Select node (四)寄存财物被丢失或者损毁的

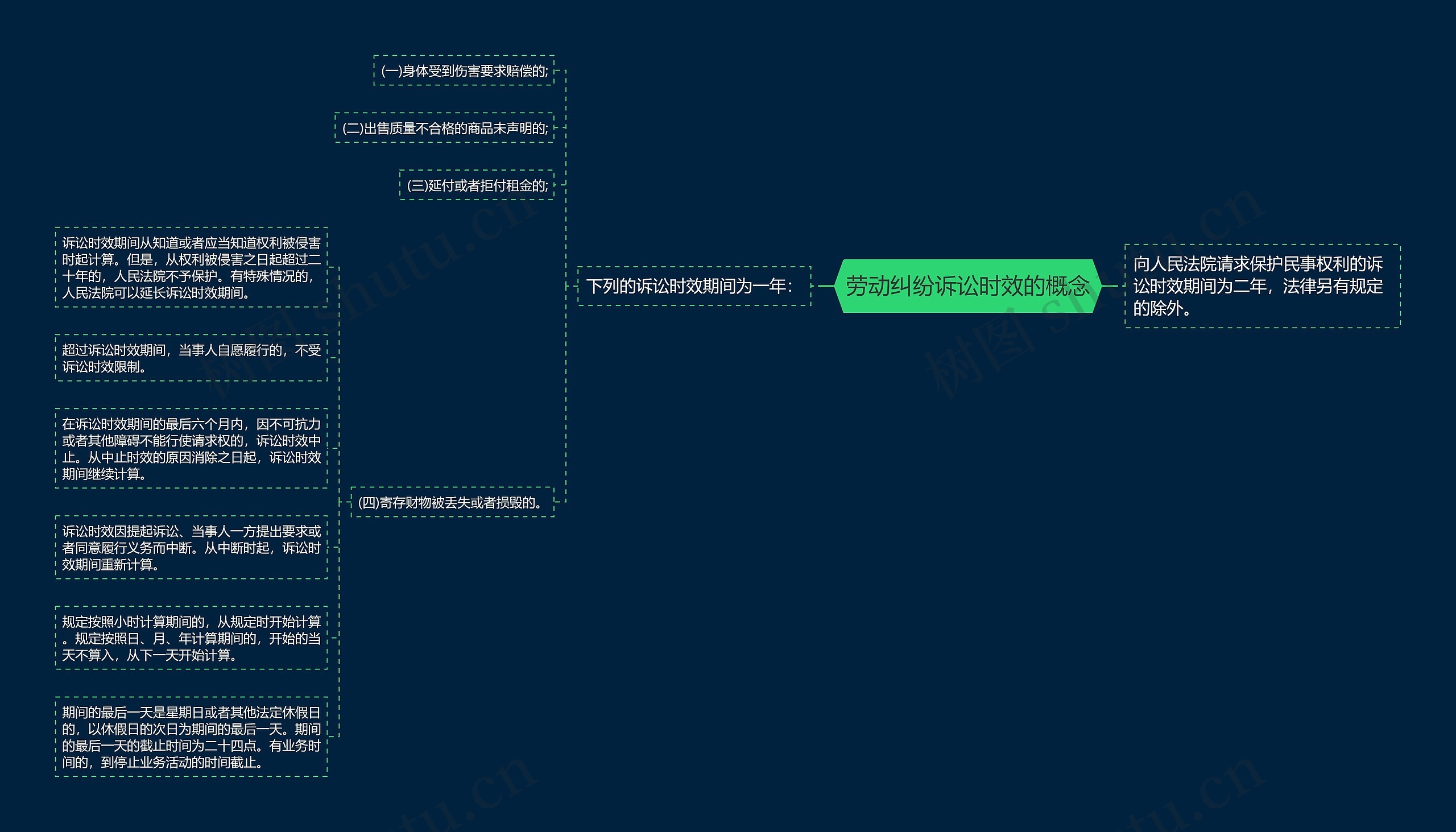(453, 502)
